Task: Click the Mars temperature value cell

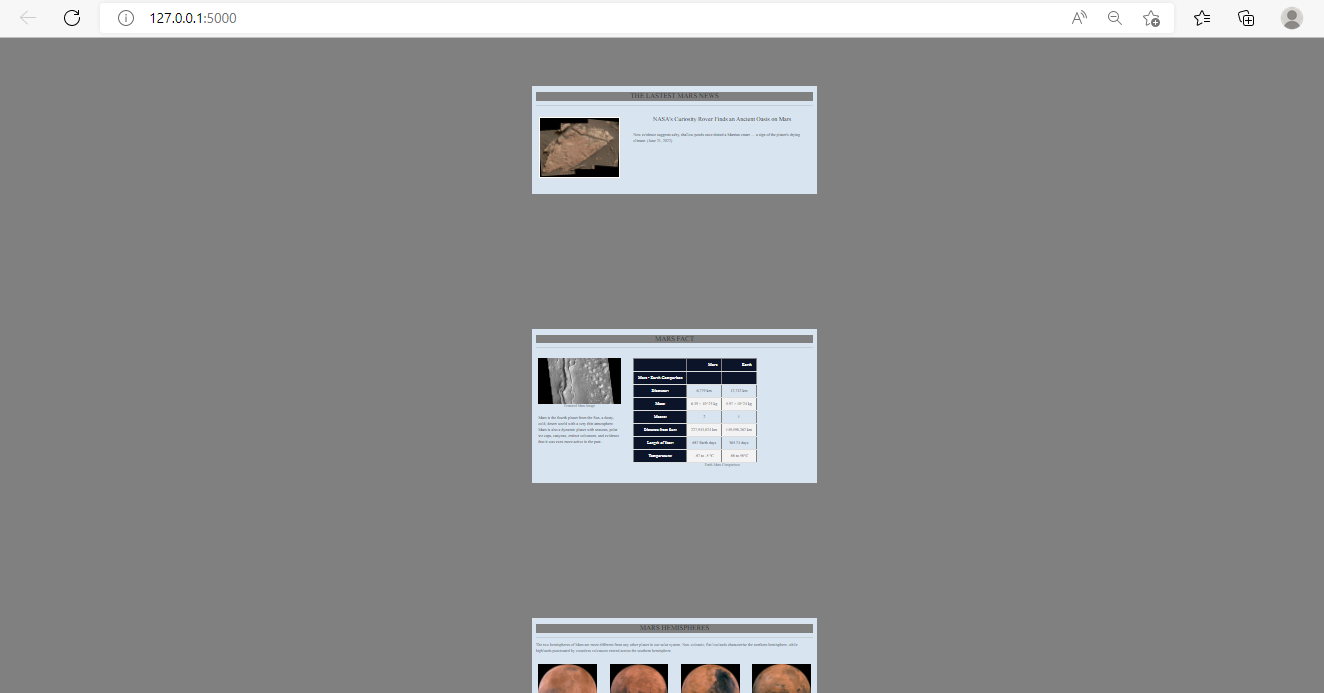Action: tap(704, 456)
